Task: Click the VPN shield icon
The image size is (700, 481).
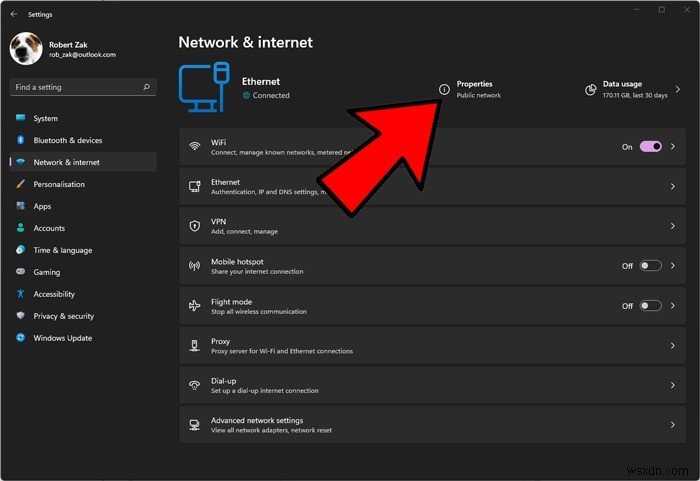Action: [x=195, y=226]
